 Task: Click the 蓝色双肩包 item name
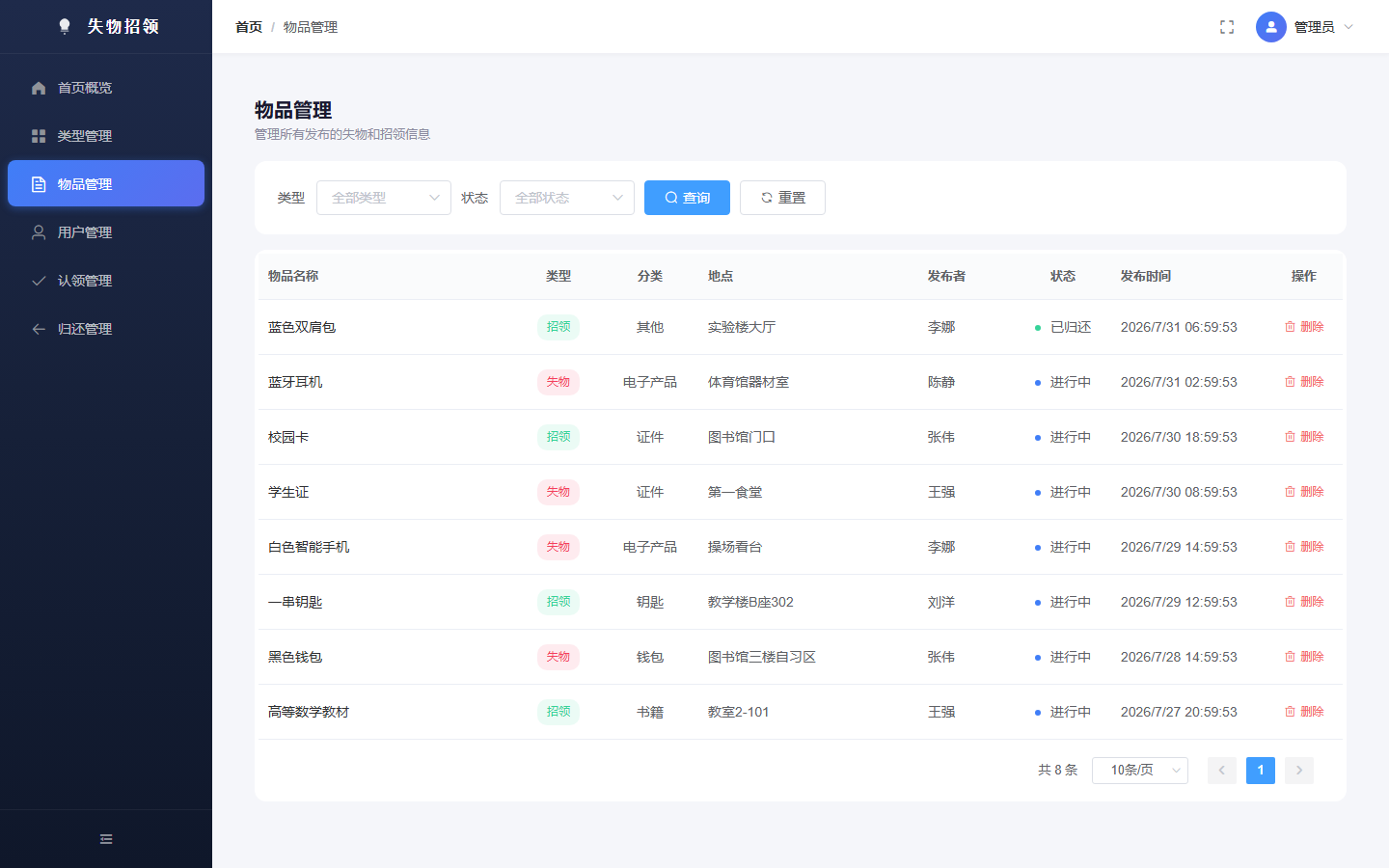[302, 327]
